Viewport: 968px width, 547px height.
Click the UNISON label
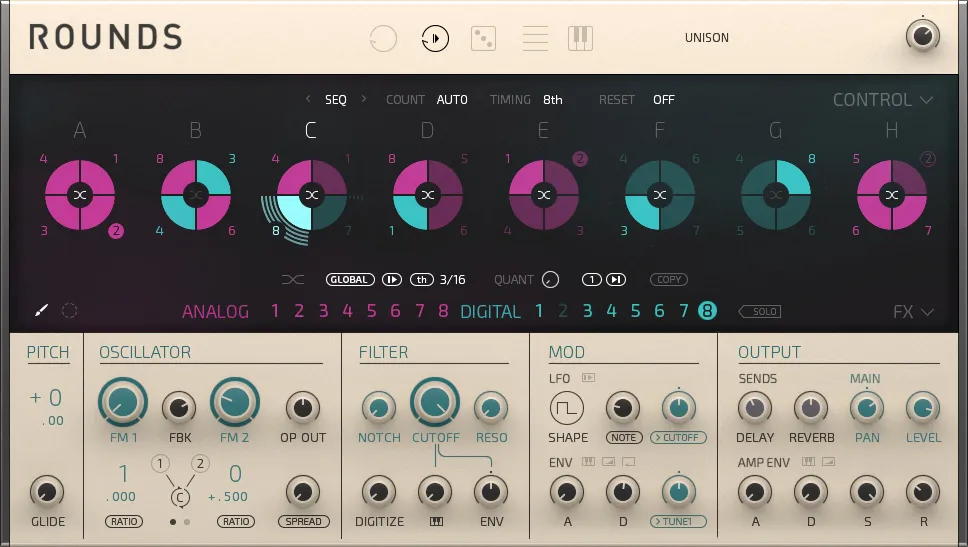point(707,38)
